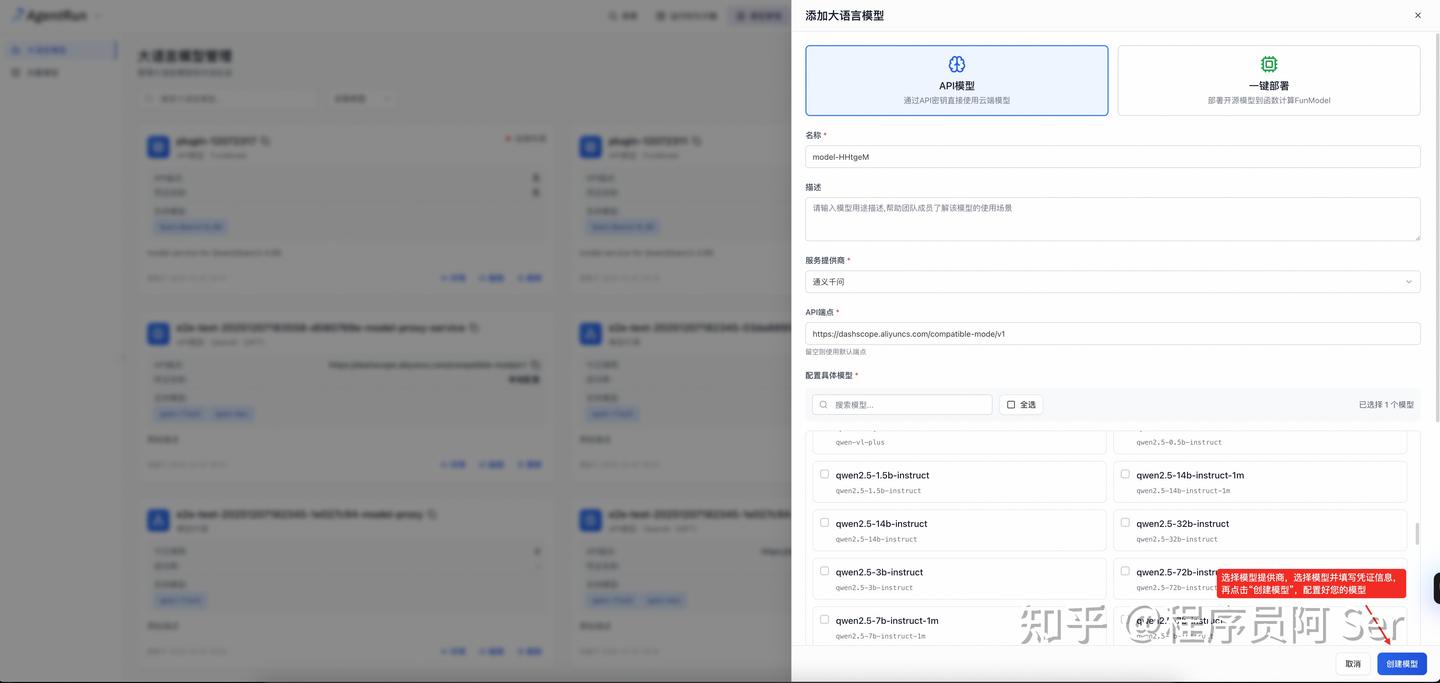The height and width of the screenshot is (683, 1440).
Task: Click the 已选择 1 个模型 counter text
Action: pyautogui.click(x=1386, y=405)
